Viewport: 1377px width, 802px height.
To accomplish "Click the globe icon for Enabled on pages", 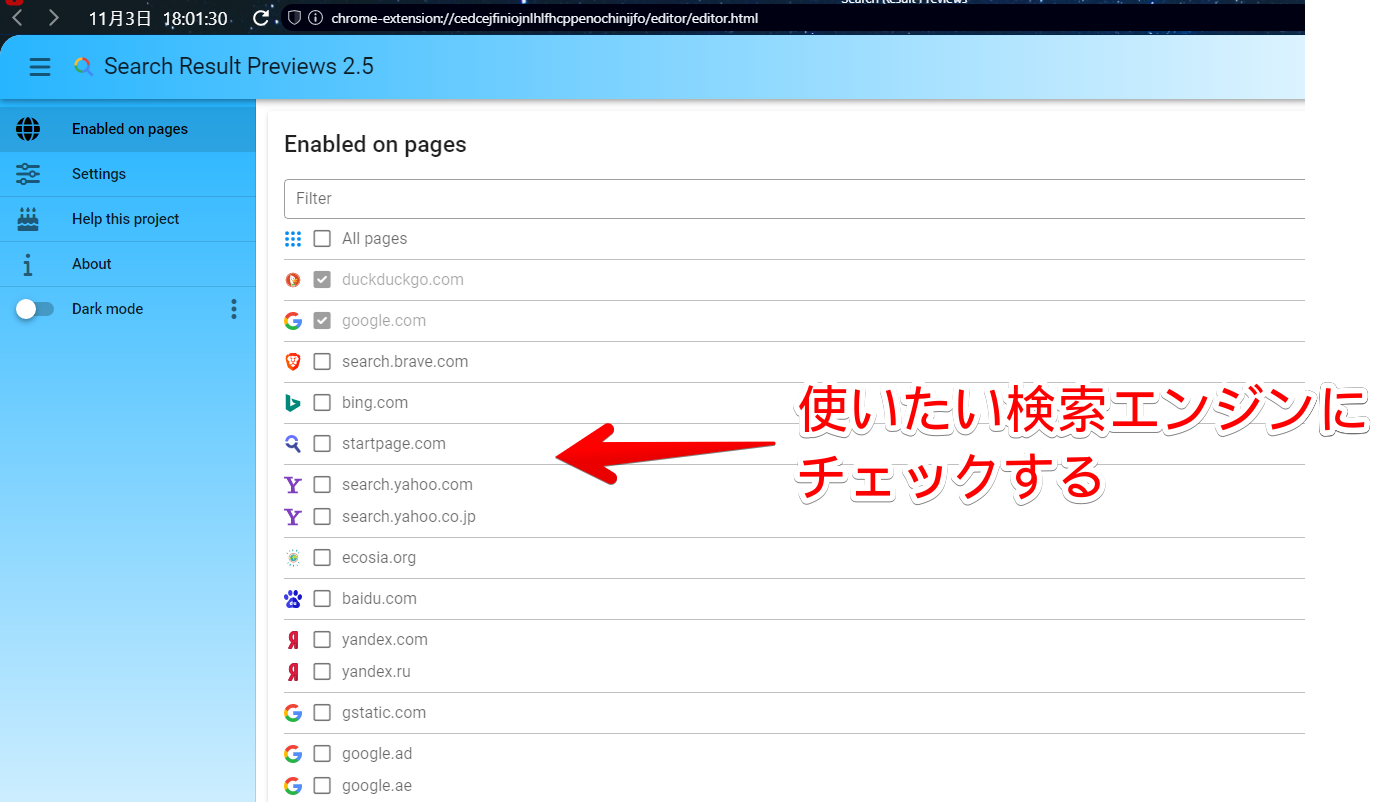I will 28,129.
